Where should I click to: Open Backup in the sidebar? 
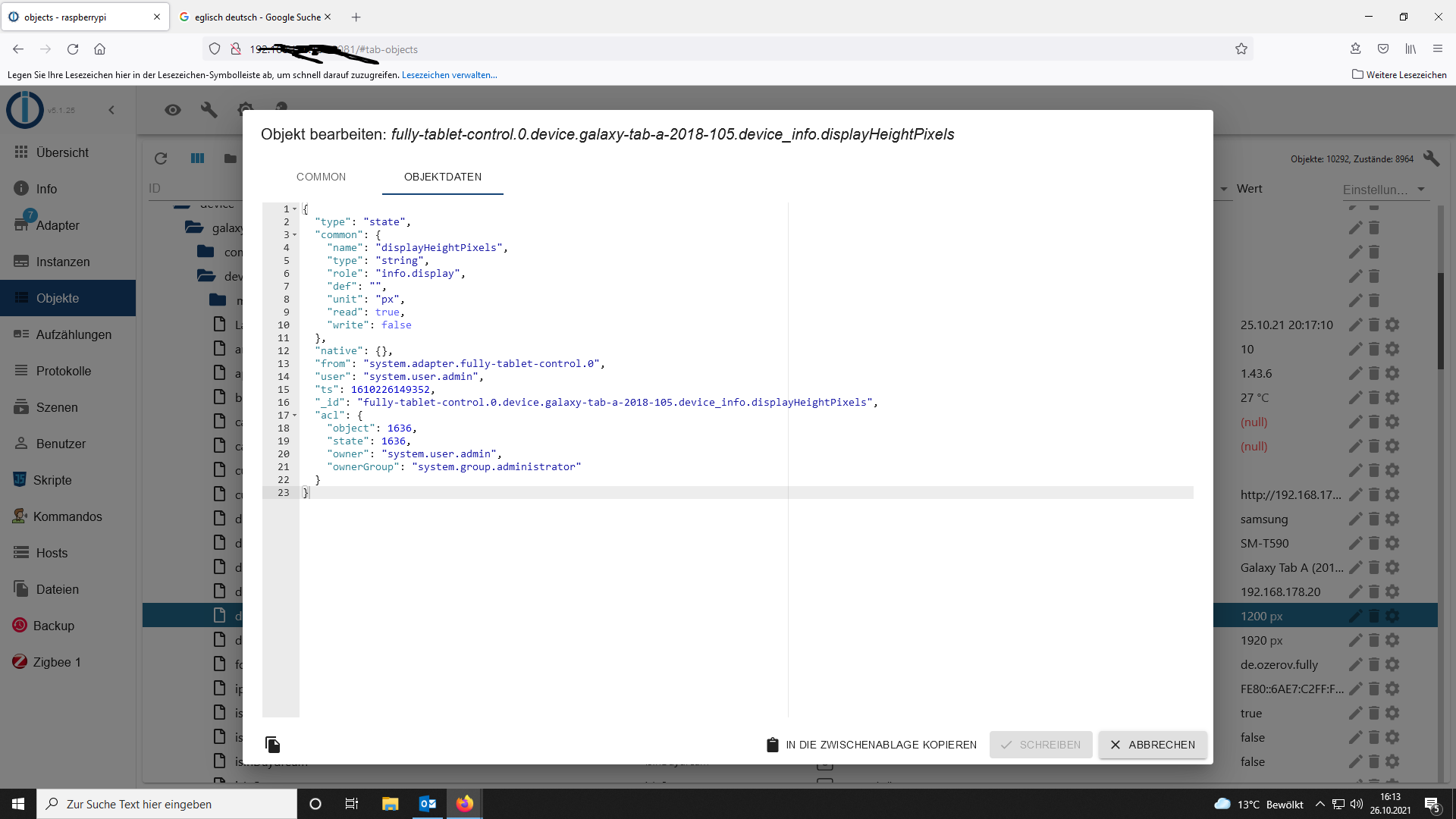pos(68,626)
